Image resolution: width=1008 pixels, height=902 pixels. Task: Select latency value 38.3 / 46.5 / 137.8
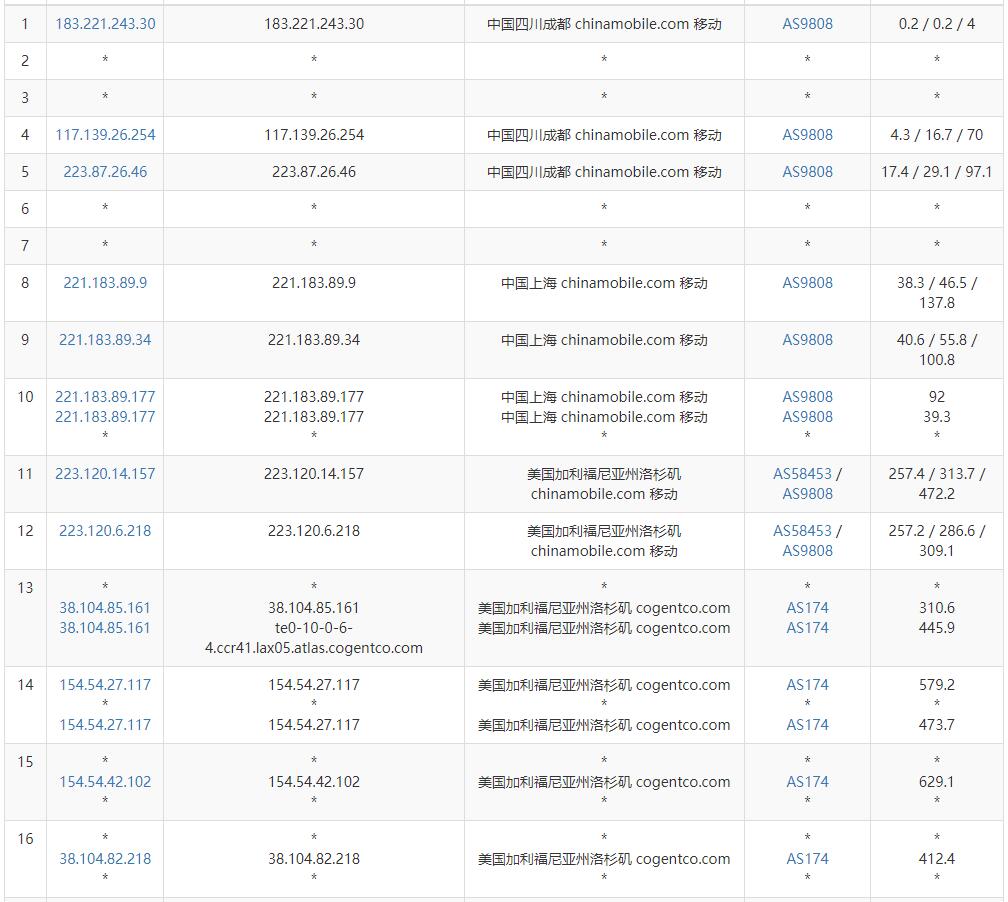pyautogui.click(x=937, y=293)
